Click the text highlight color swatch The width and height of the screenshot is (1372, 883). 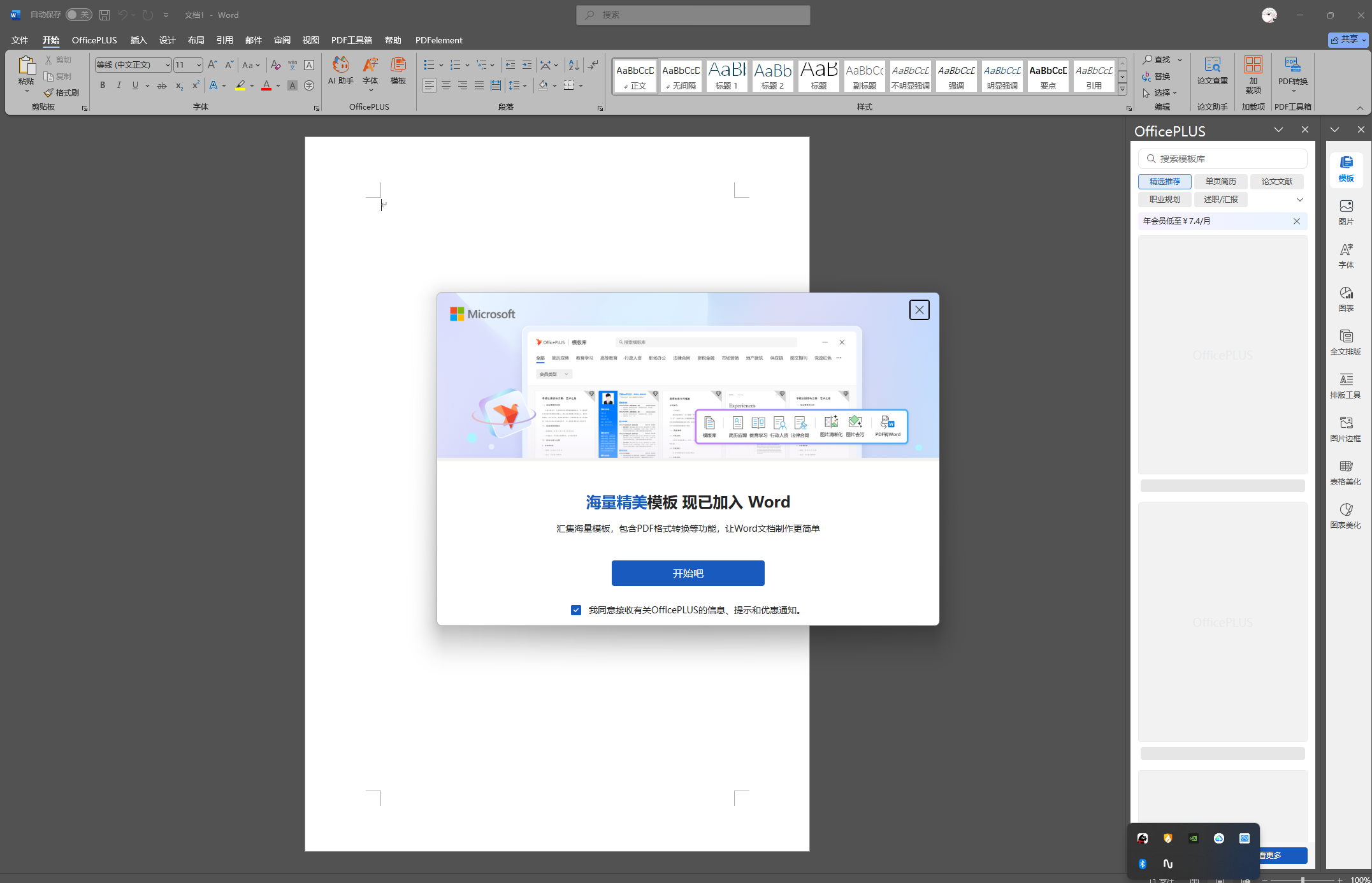tap(240, 85)
